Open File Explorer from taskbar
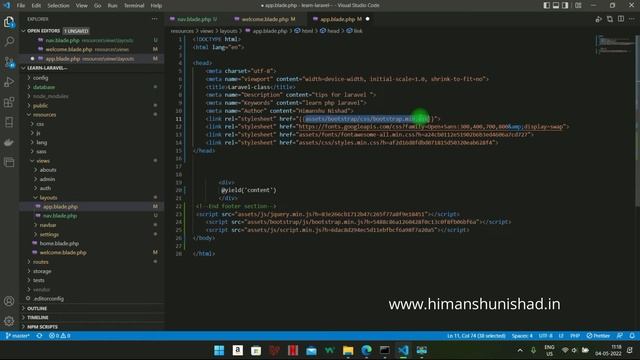Screen dimensions: 640x360 (x=348, y=351)
